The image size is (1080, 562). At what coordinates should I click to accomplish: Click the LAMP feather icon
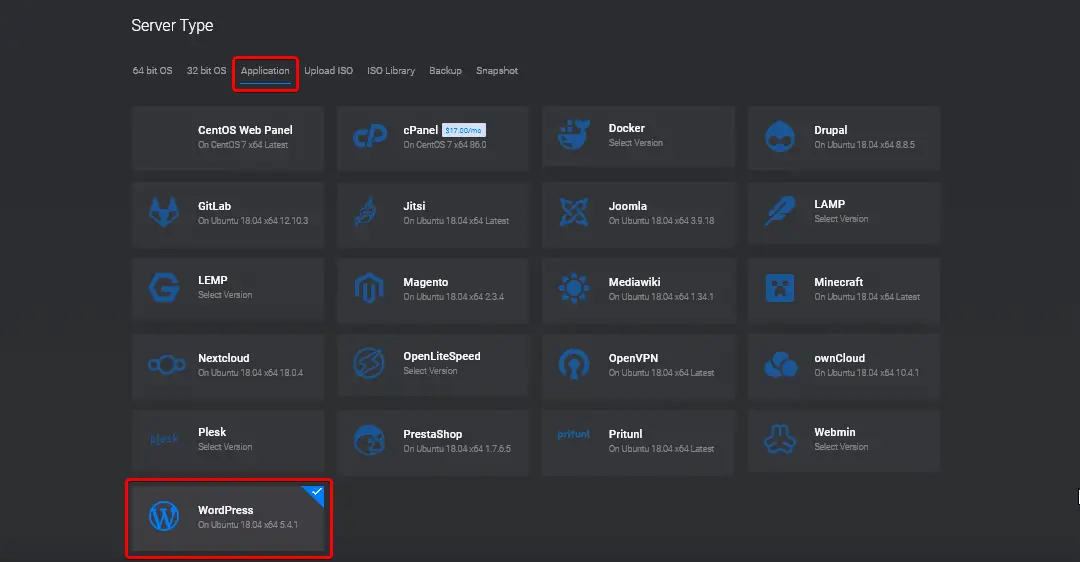(780, 211)
